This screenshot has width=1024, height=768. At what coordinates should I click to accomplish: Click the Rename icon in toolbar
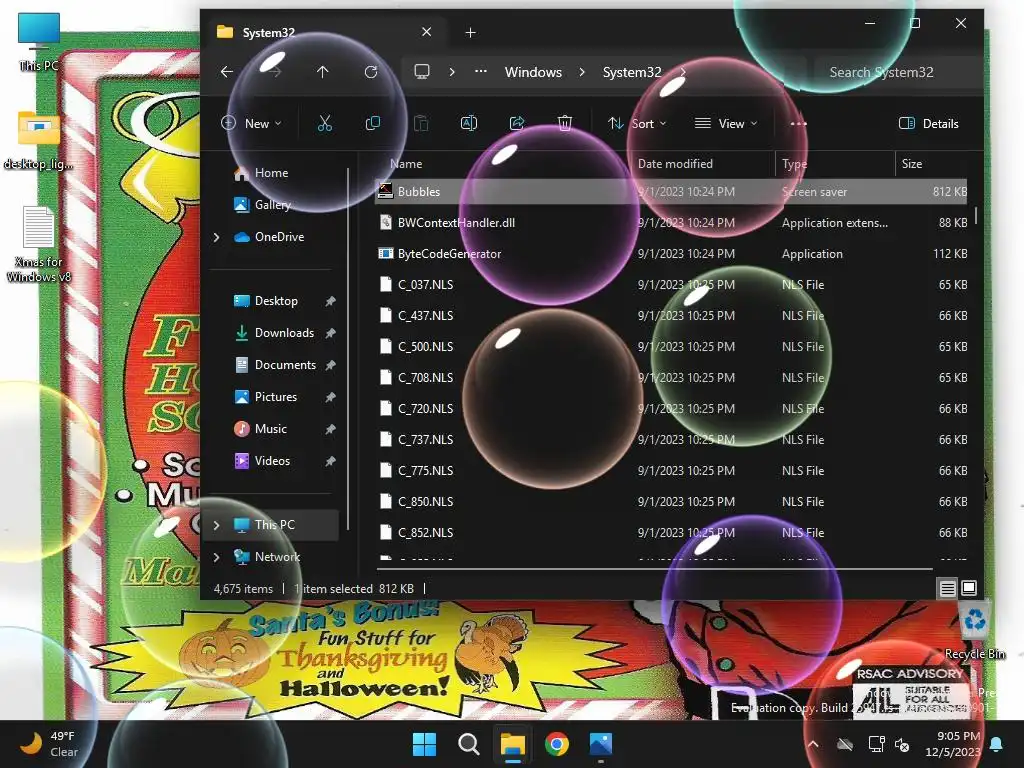click(469, 123)
